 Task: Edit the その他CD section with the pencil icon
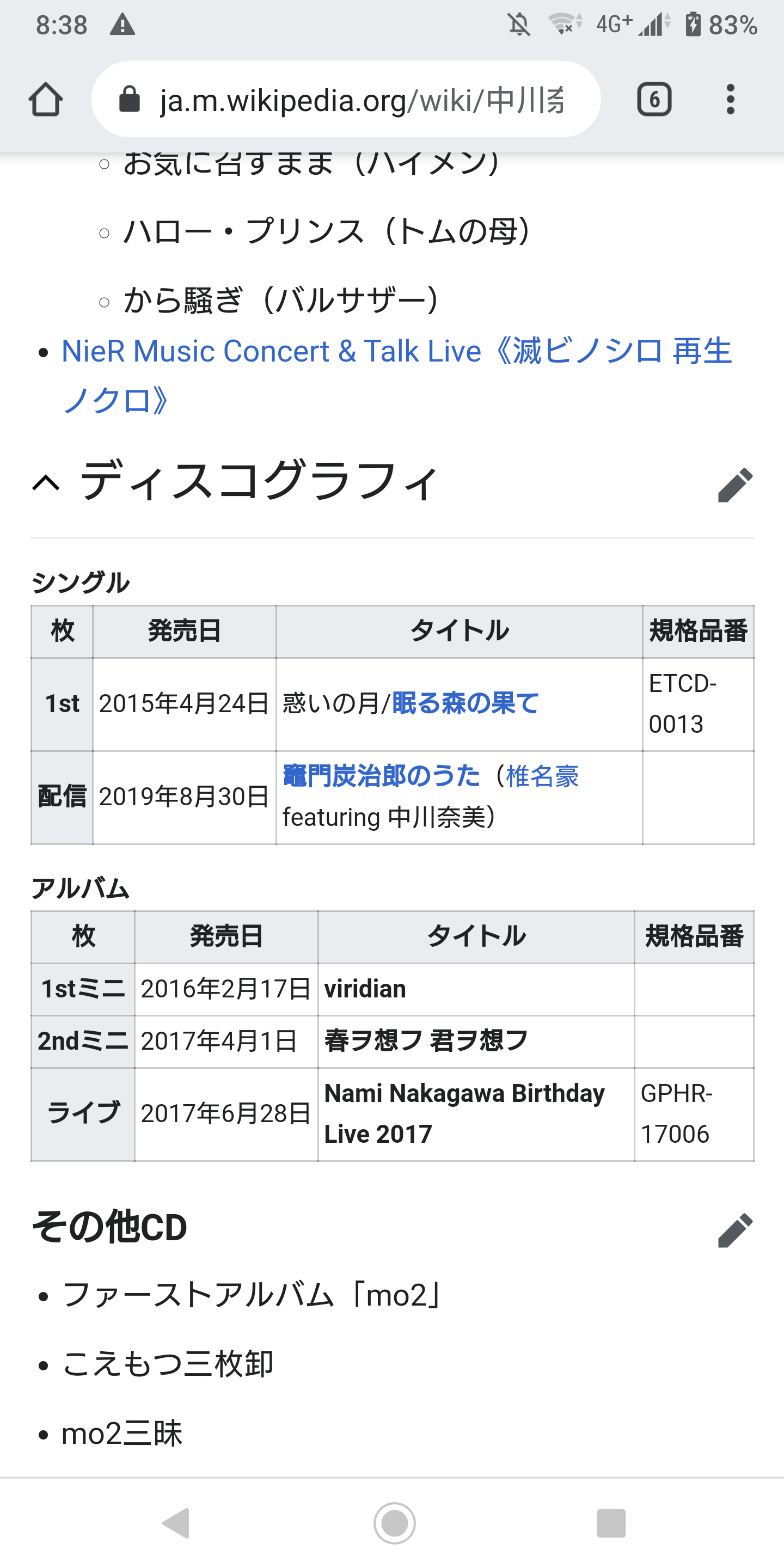736,1230
